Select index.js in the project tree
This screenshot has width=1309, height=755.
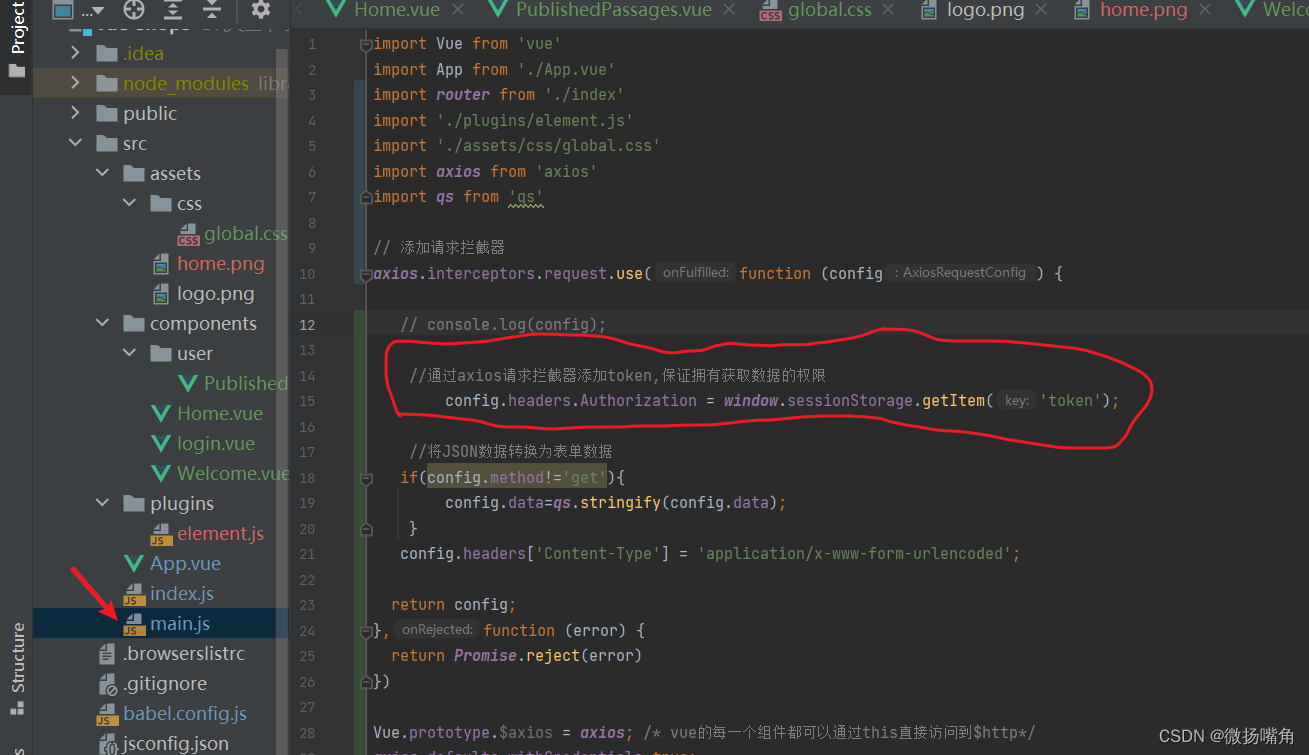[x=182, y=593]
